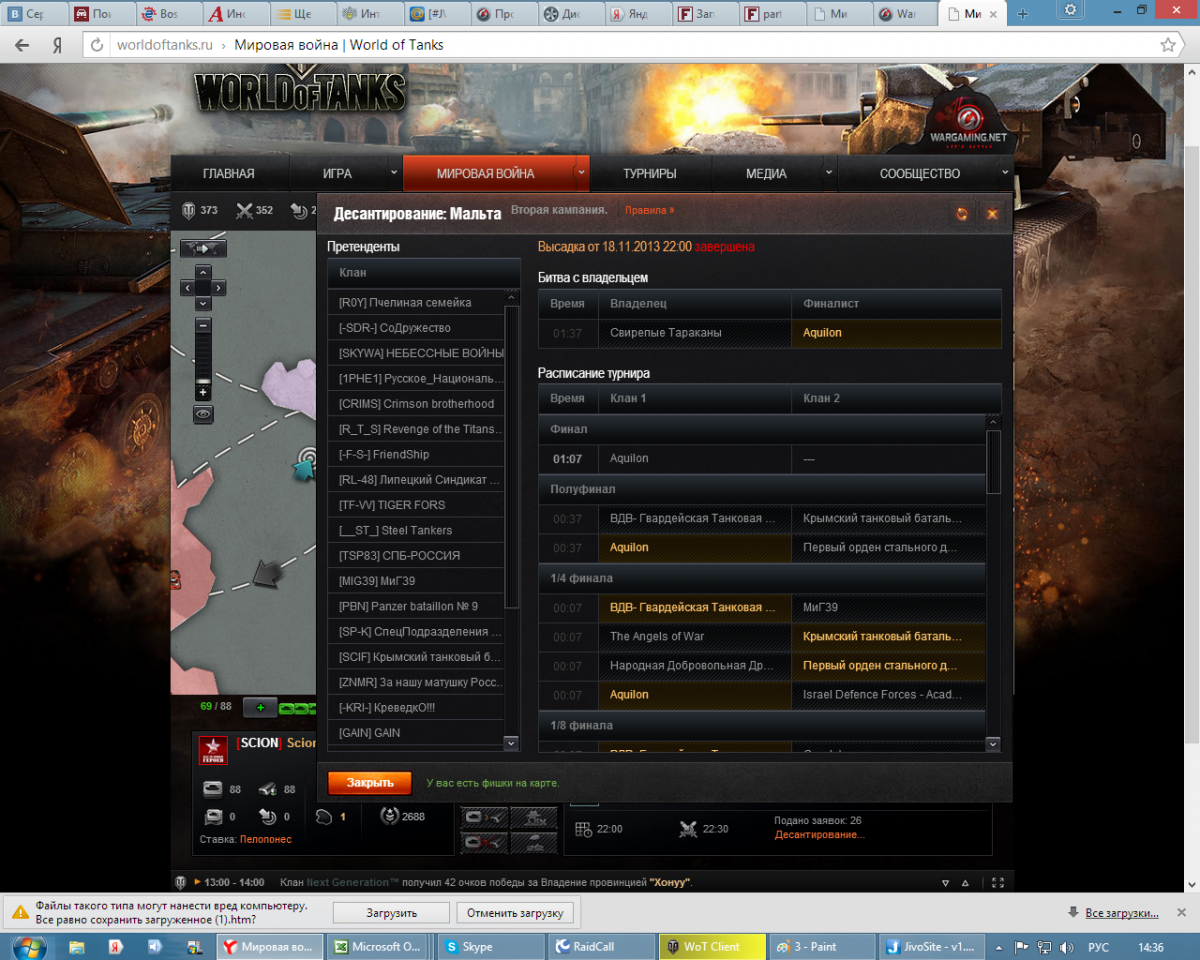
Task: Click the Yandex Я home button
Action: (x=58, y=45)
